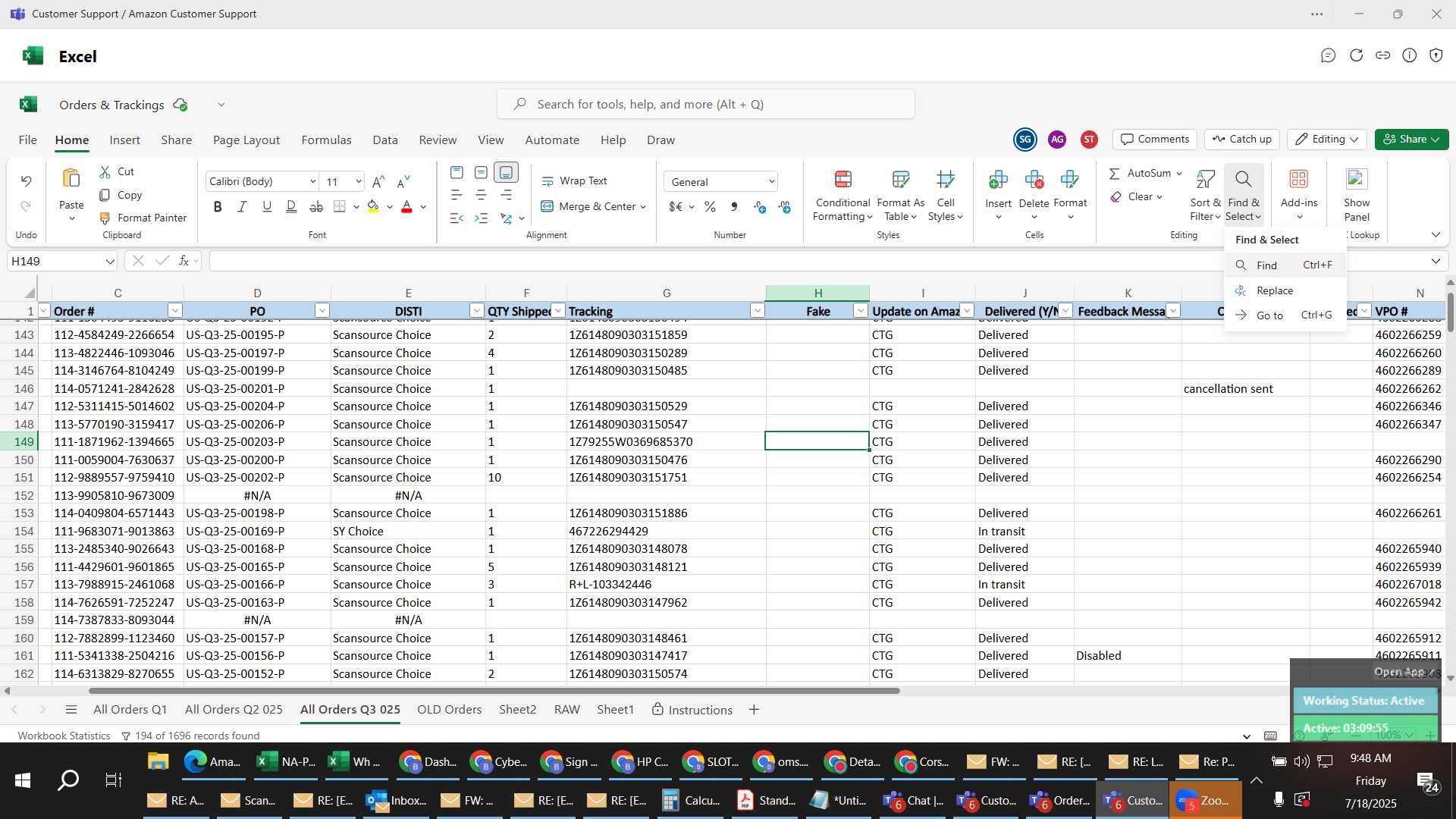The height and width of the screenshot is (819, 1456).
Task: Open the Conditional Formatting icon
Action: pyautogui.click(x=843, y=180)
